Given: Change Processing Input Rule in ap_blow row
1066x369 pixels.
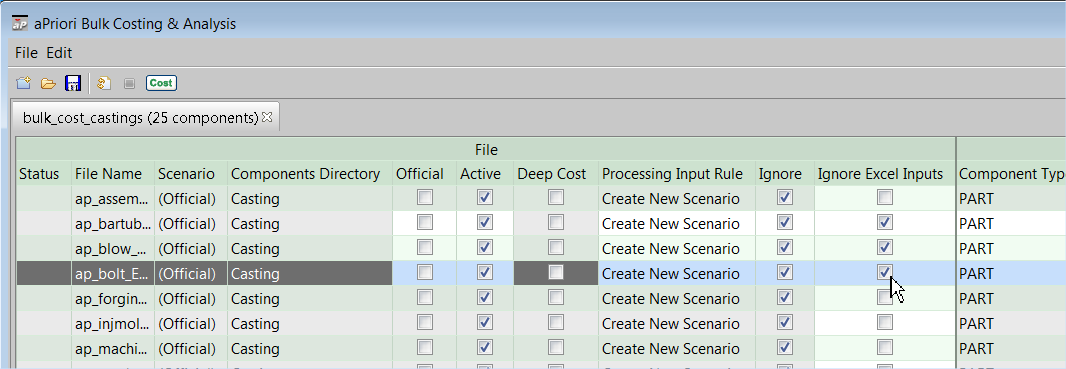Looking at the screenshot, I should (x=676, y=249).
